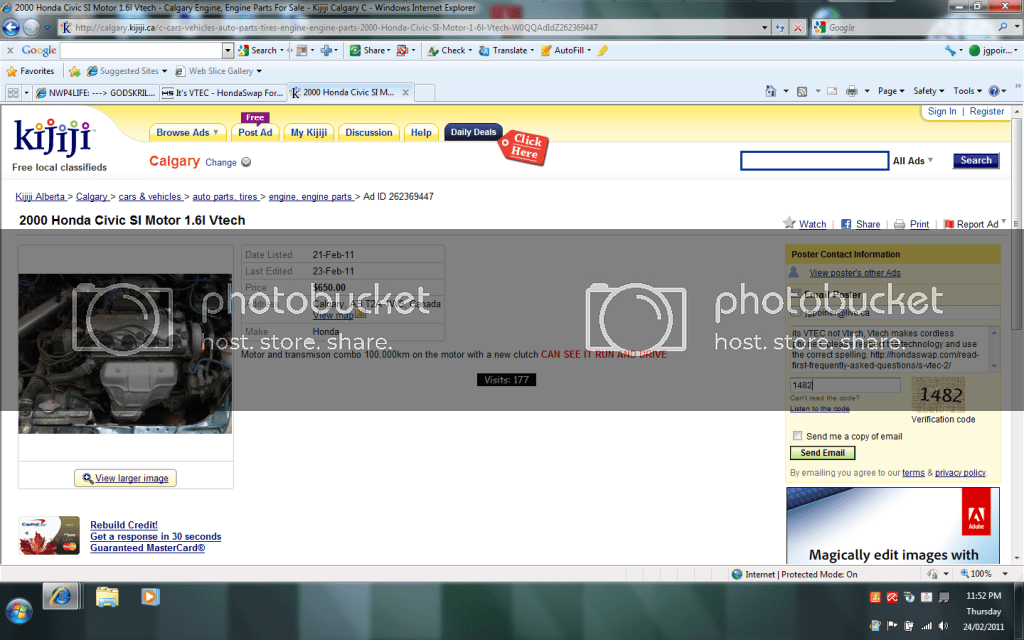Click the Check spelling button in Google Toolbar
Image resolution: width=1024 pixels, height=640 pixels.
coord(449,50)
